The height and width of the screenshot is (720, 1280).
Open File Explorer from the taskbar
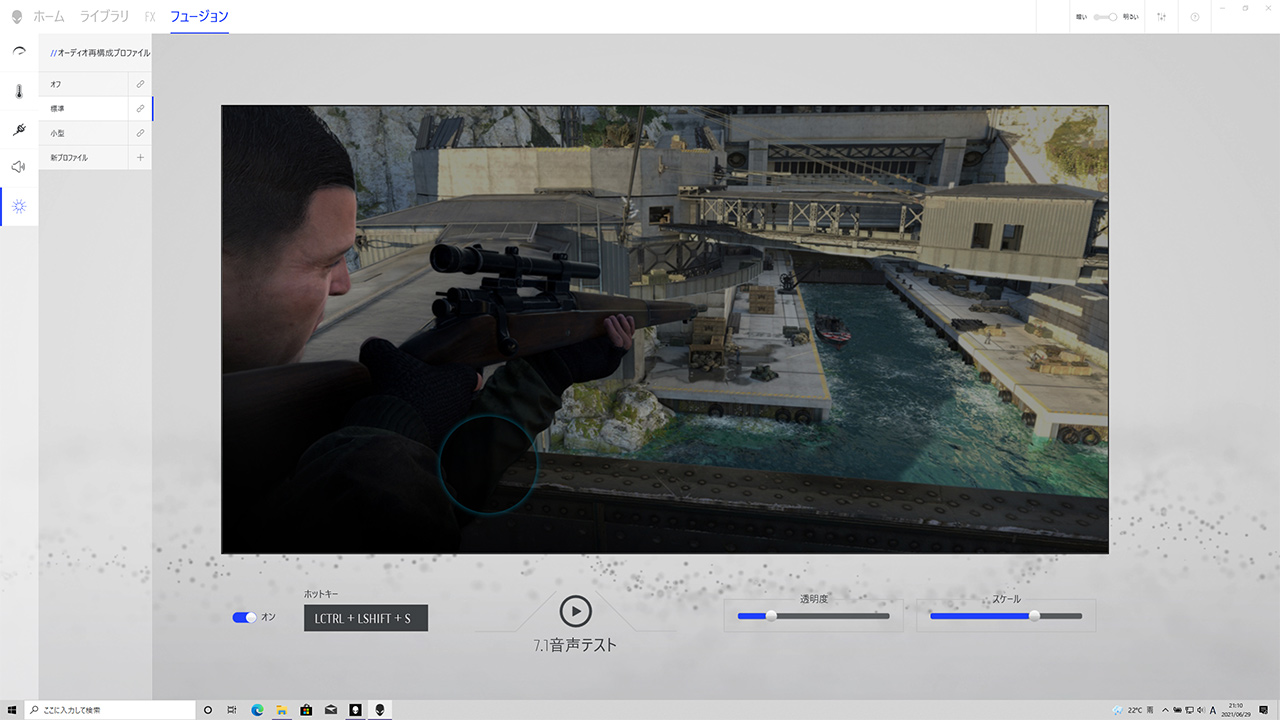[282, 710]
